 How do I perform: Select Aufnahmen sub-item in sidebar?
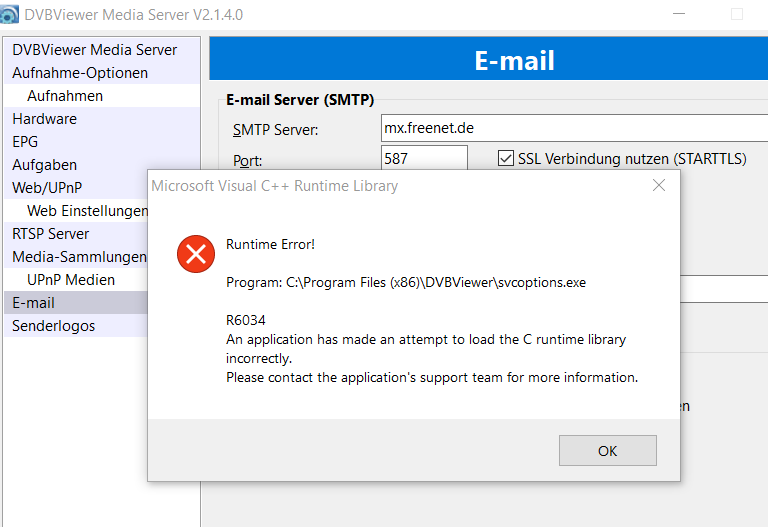102,96
